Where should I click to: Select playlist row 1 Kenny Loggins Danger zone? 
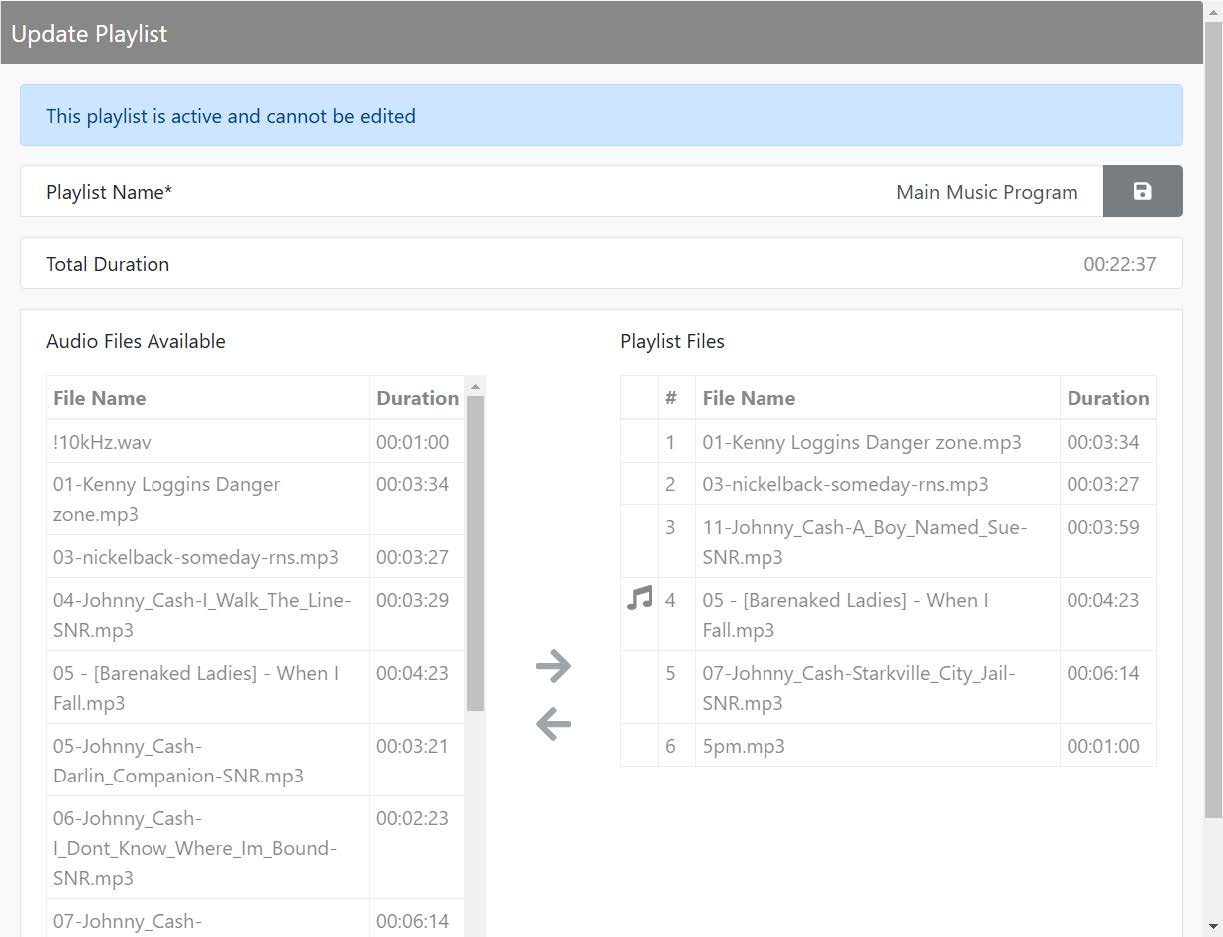(888, 441)
